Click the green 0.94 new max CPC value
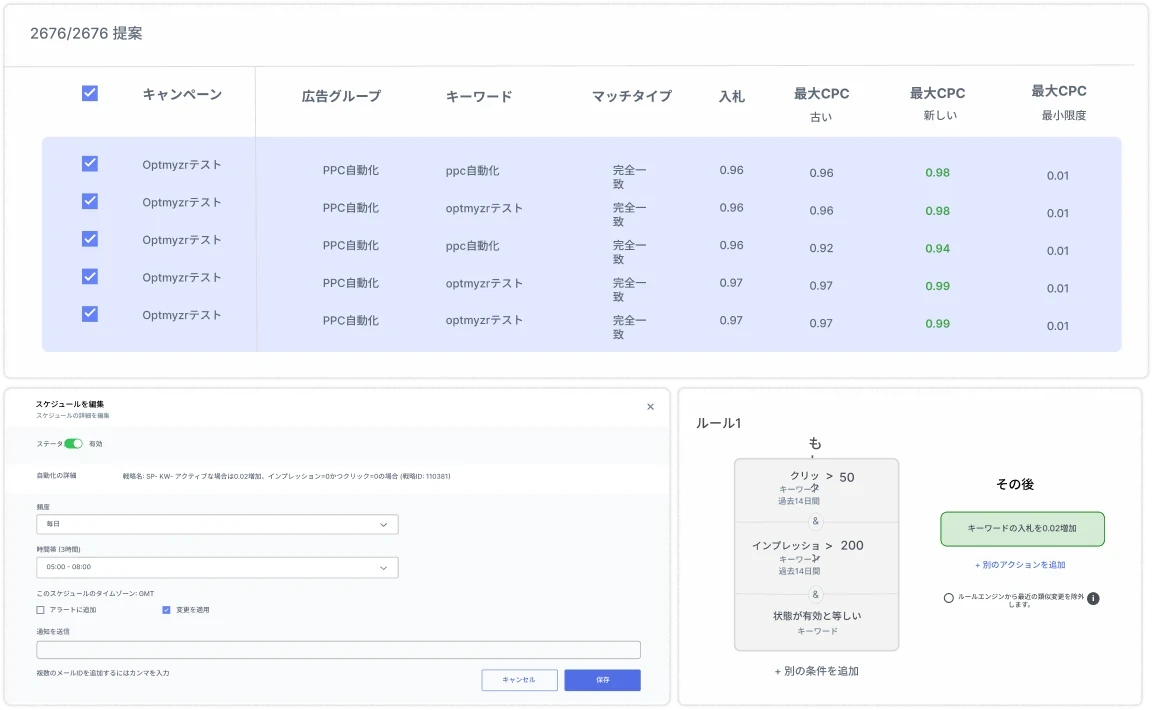This screenshot has width=1153, height=710. click(x=938, y=248)
